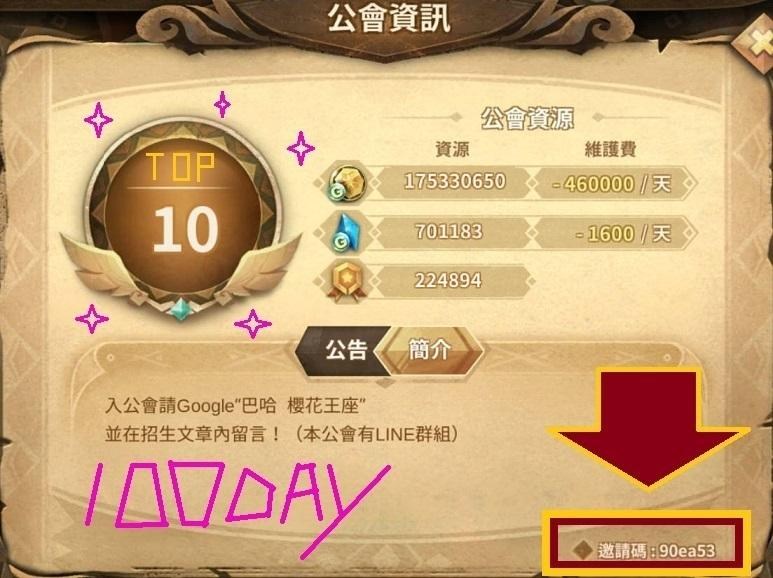This screenshot has height=578, width=773.
Task: Click the 維護費 column header
Action: 610,149
